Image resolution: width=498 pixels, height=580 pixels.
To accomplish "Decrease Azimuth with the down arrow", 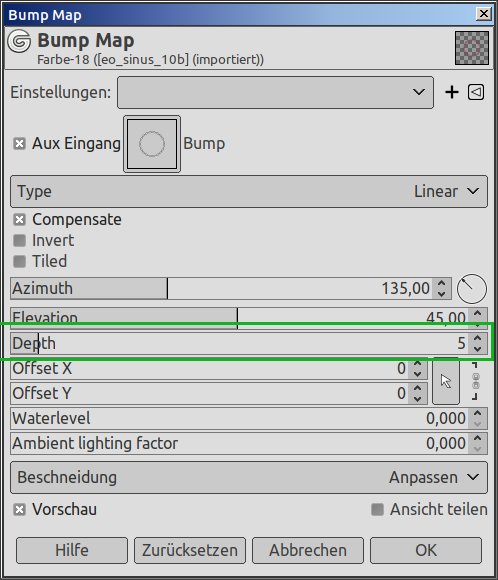I will 441,294.
